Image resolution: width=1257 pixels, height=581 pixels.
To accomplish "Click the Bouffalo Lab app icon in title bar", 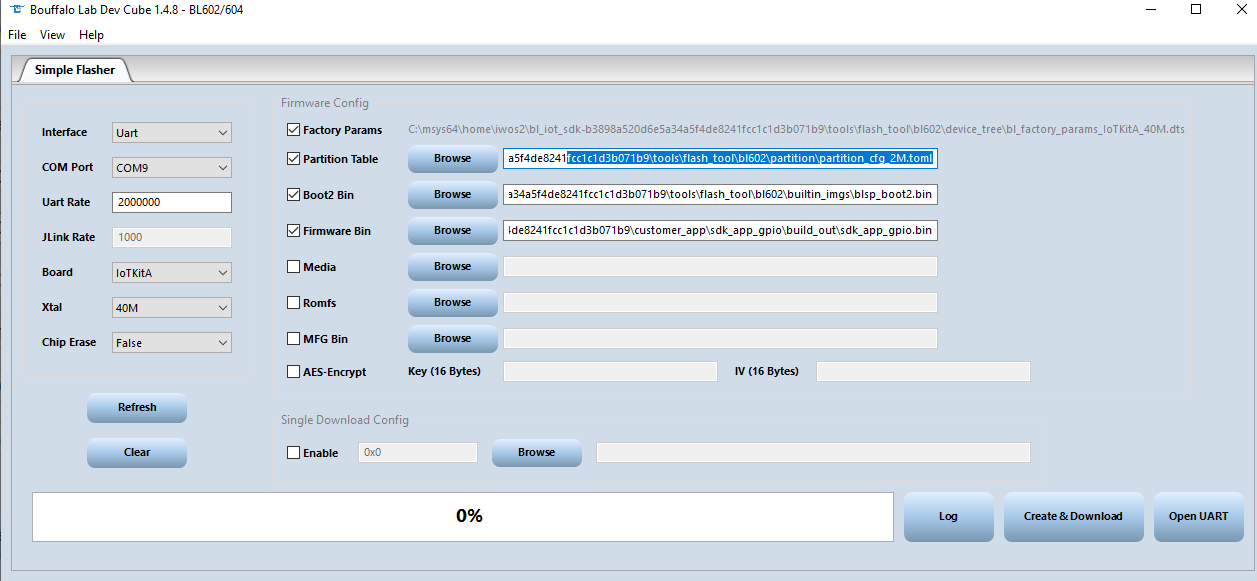I will pyautogui.click(x=17, y=9).
